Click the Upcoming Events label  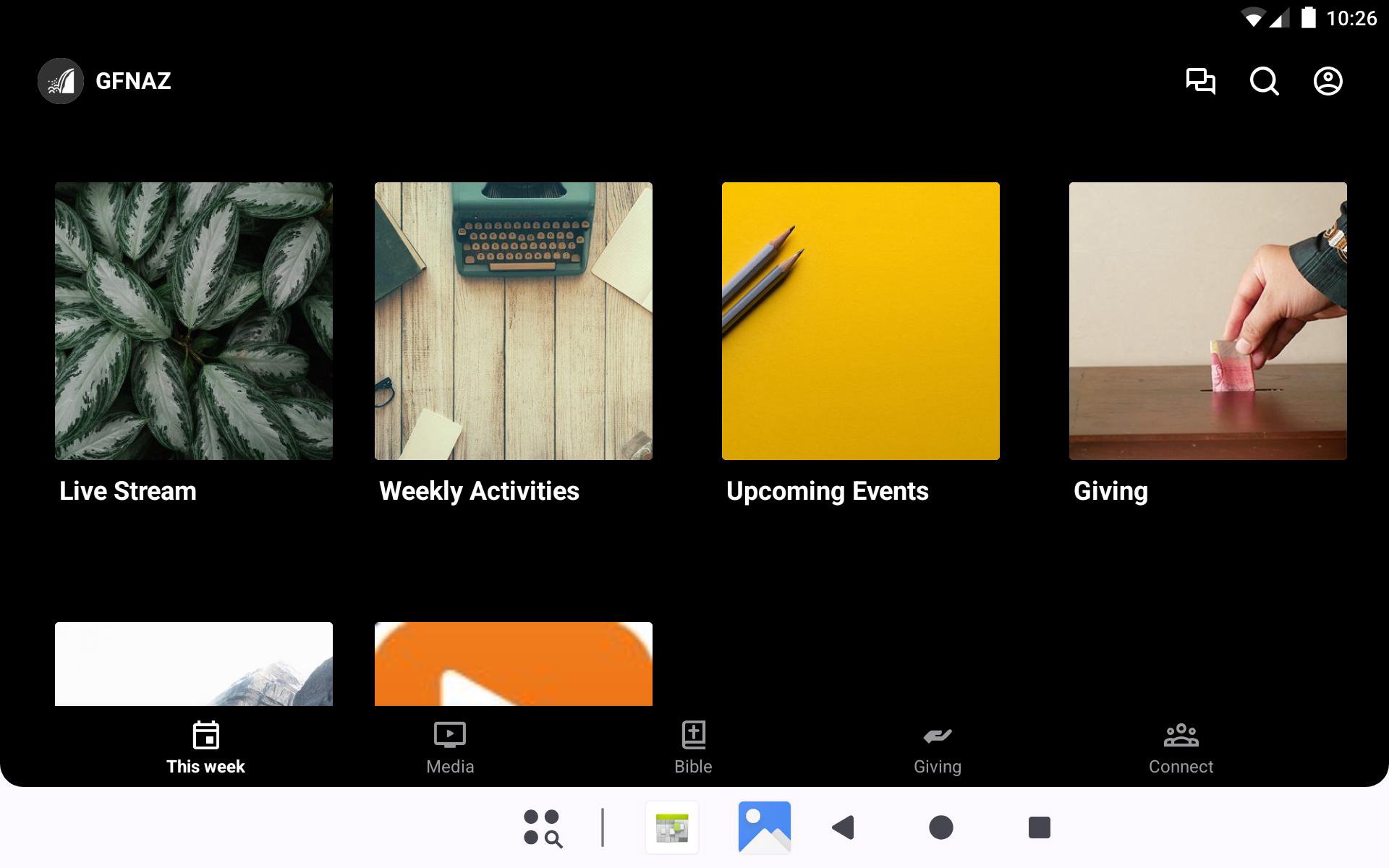827,491
